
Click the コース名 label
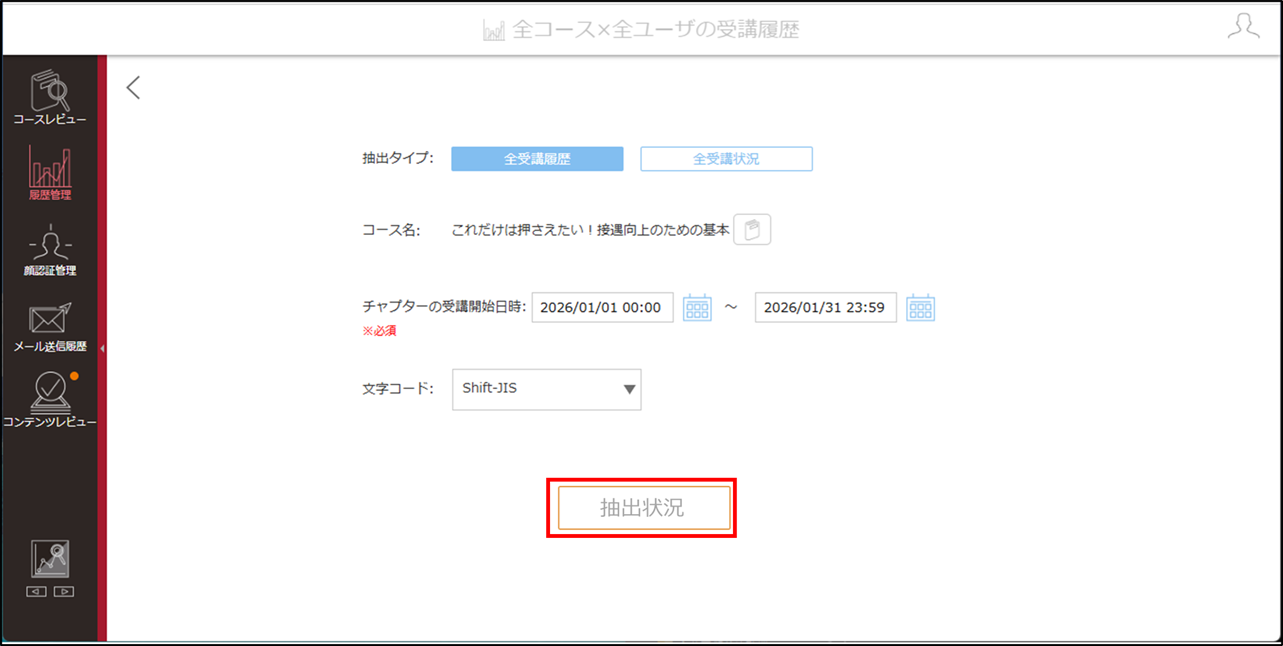coord(391,230)
